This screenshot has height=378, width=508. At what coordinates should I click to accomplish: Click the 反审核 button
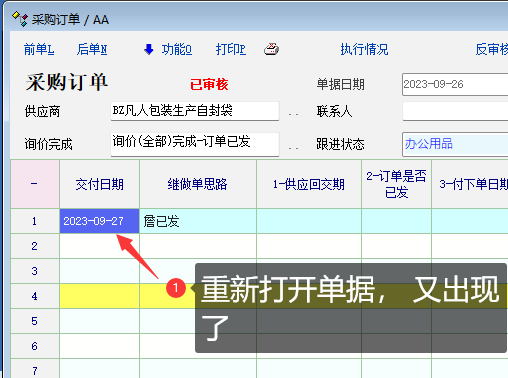point(492,49)
